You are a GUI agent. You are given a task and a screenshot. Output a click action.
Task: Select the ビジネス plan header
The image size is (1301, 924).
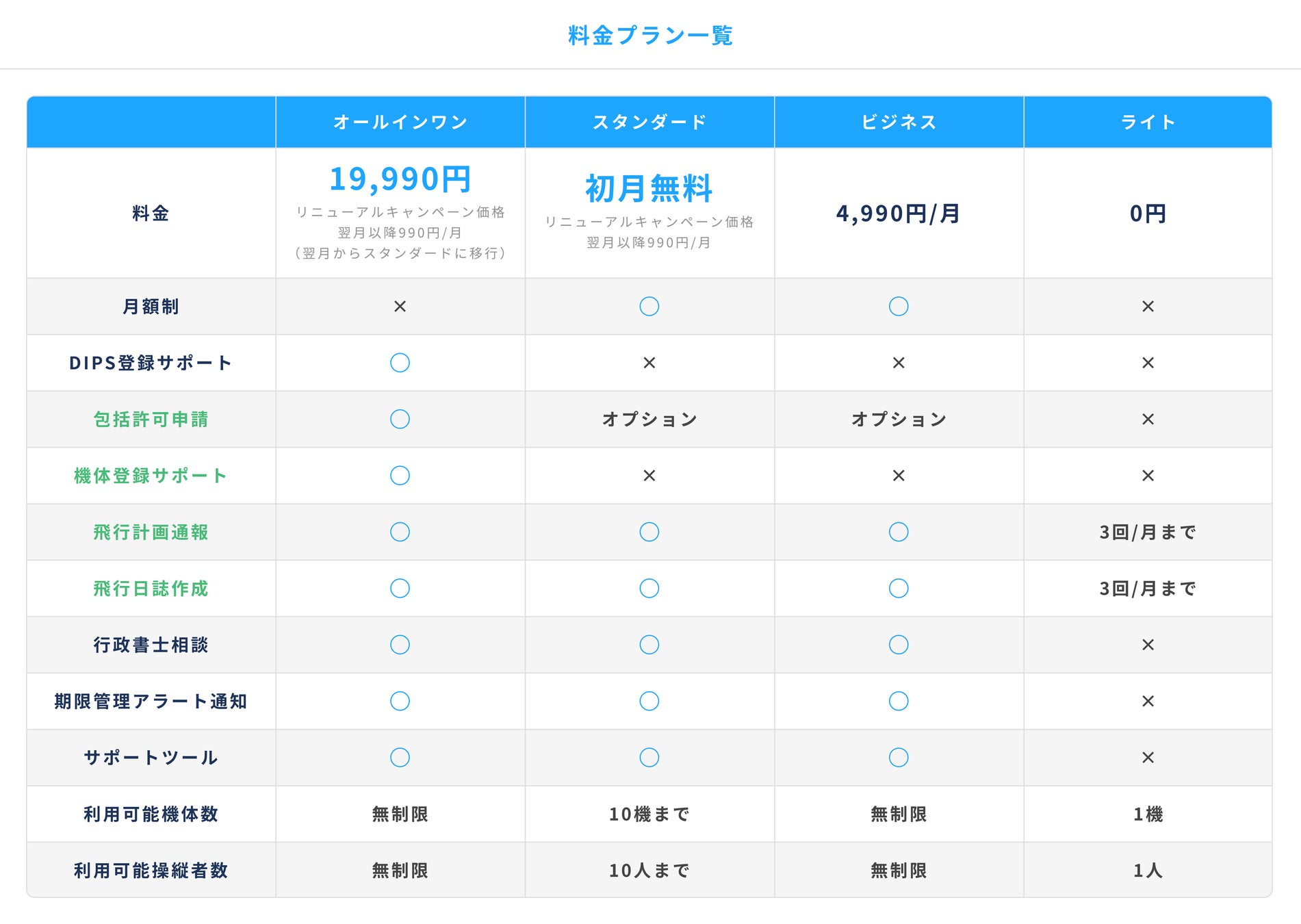tap(898, 123)
